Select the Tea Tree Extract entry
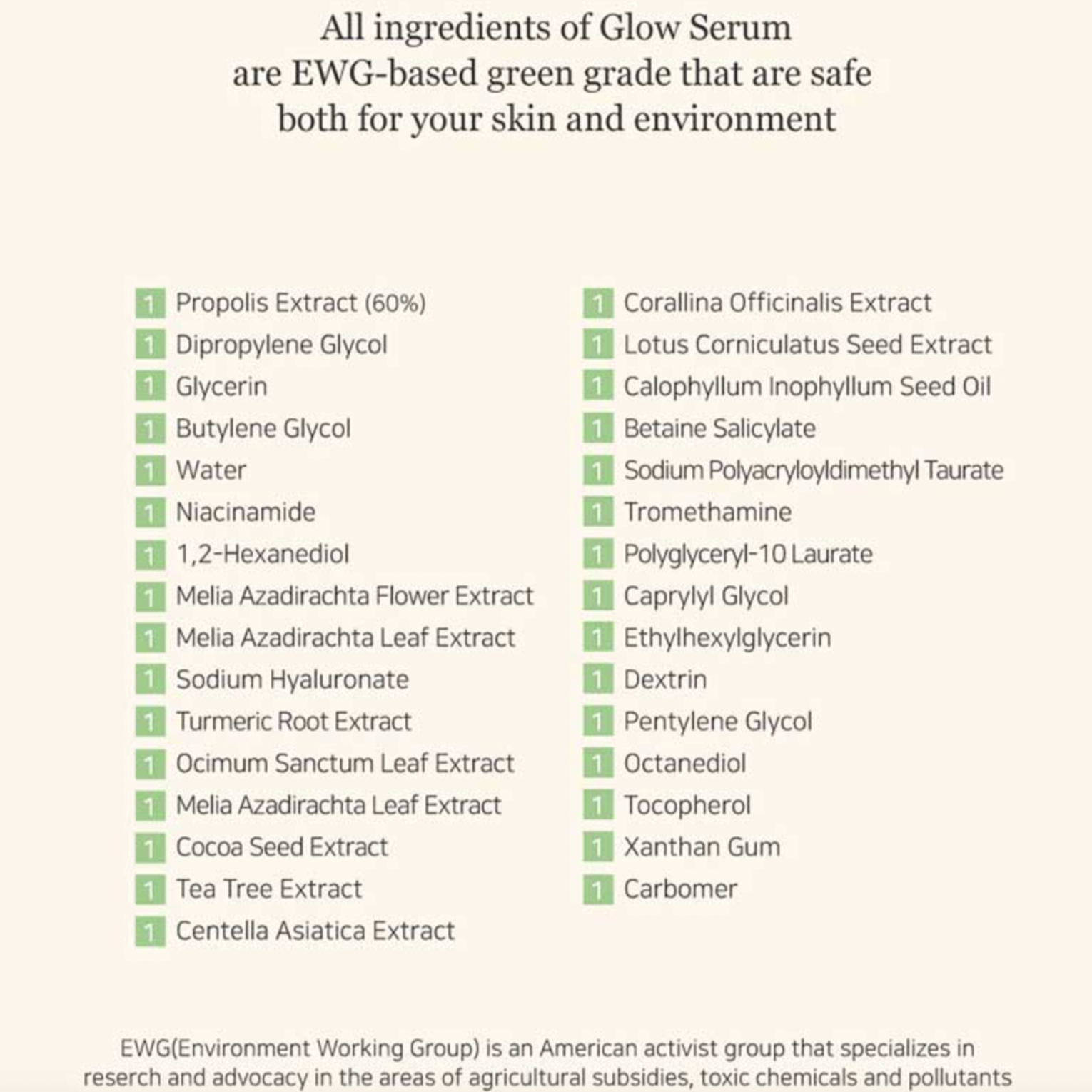Viewport: 1092px width, 1092px height. tap(268, 889)
